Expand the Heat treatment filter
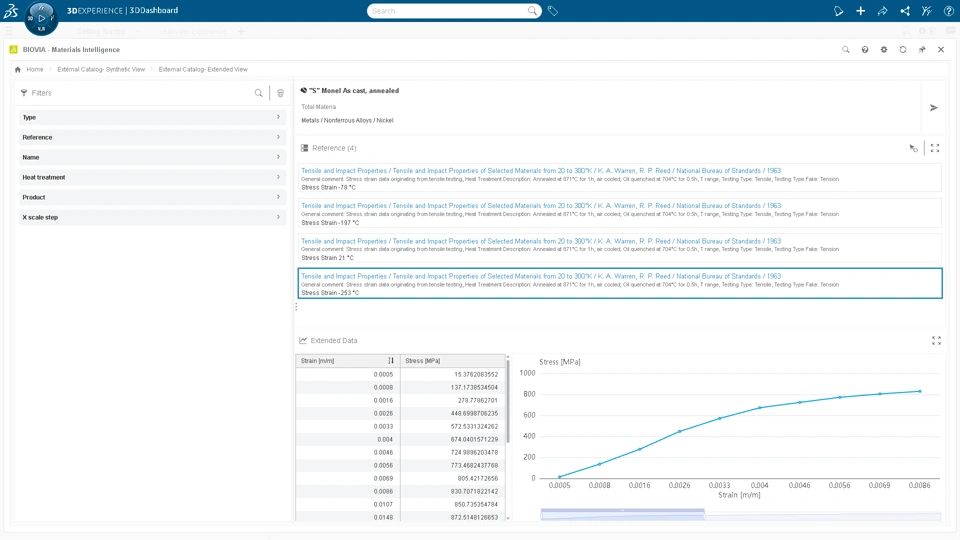This screenshot has width=960, height=540. coord(152,178)
